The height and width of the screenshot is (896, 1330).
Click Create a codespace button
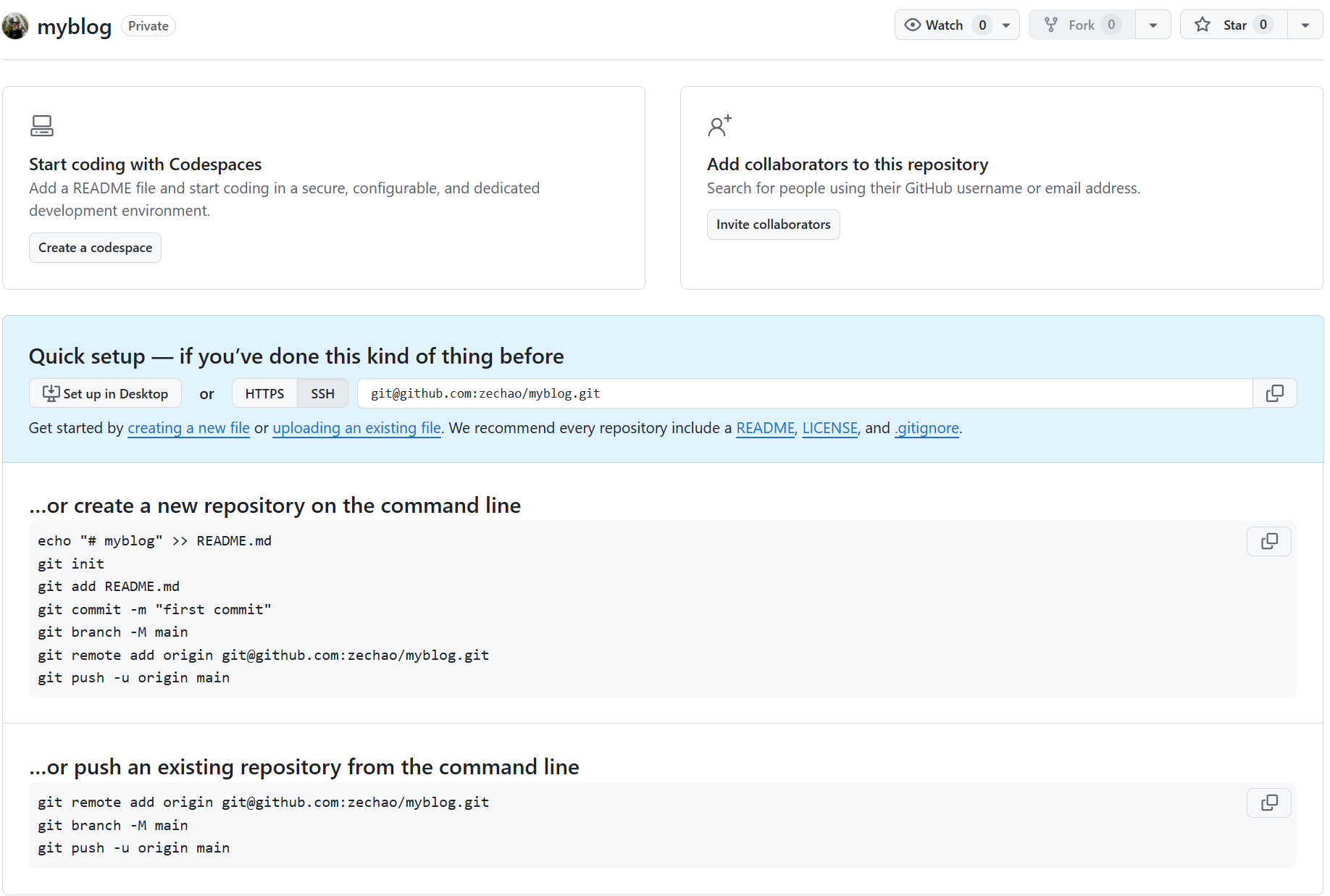pos(95,248)
